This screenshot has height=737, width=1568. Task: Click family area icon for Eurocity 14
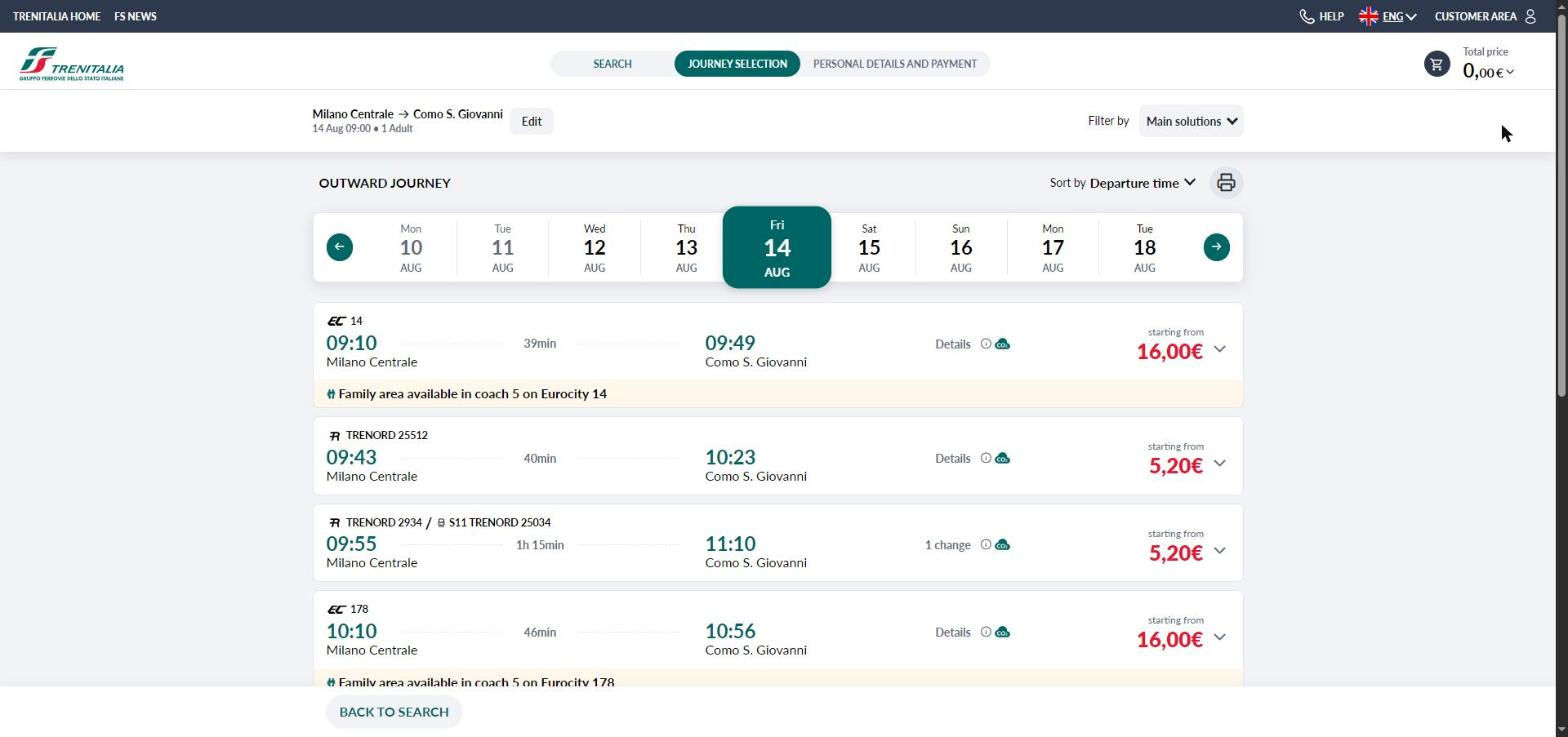(331, 394)
